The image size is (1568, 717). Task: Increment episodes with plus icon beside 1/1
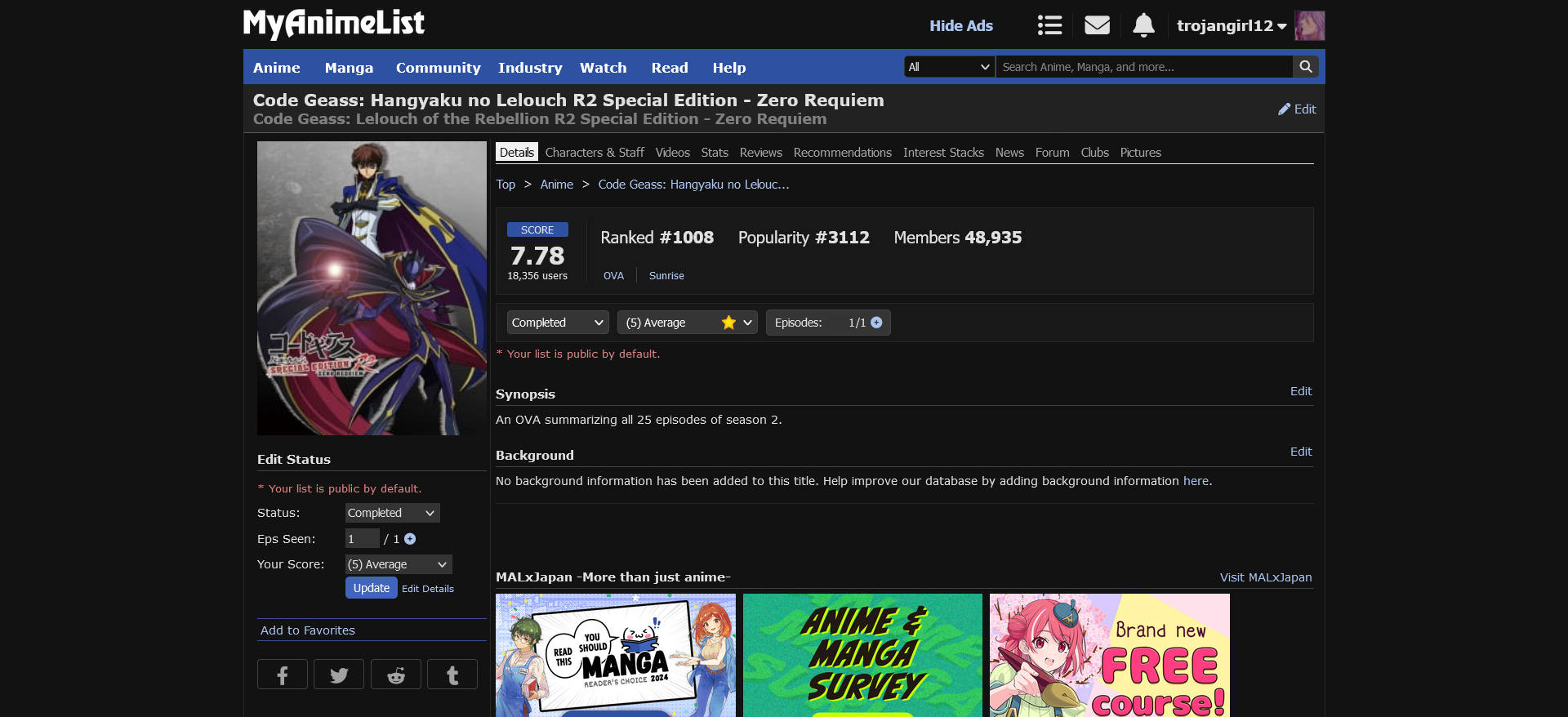click(x=876, y=323)
